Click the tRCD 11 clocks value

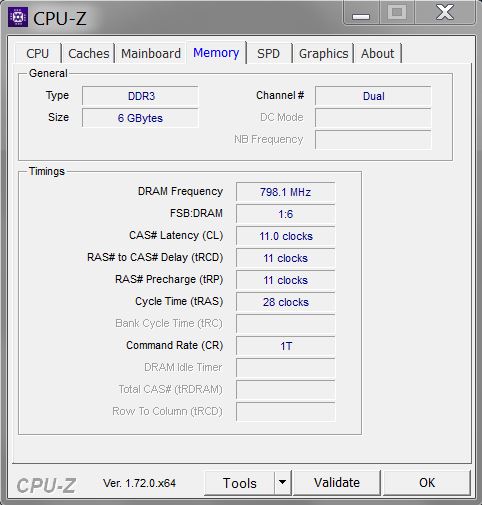(286, 258)
